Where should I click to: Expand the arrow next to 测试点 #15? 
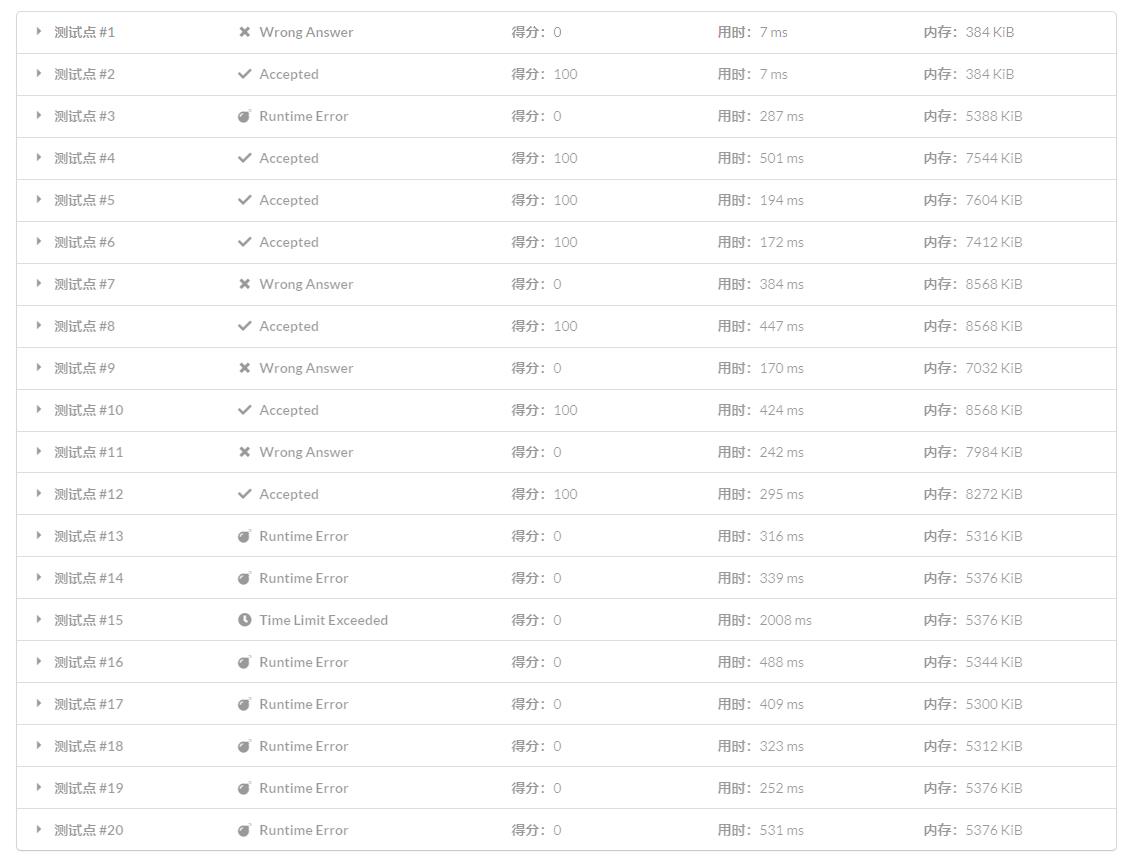coord(39,620)
